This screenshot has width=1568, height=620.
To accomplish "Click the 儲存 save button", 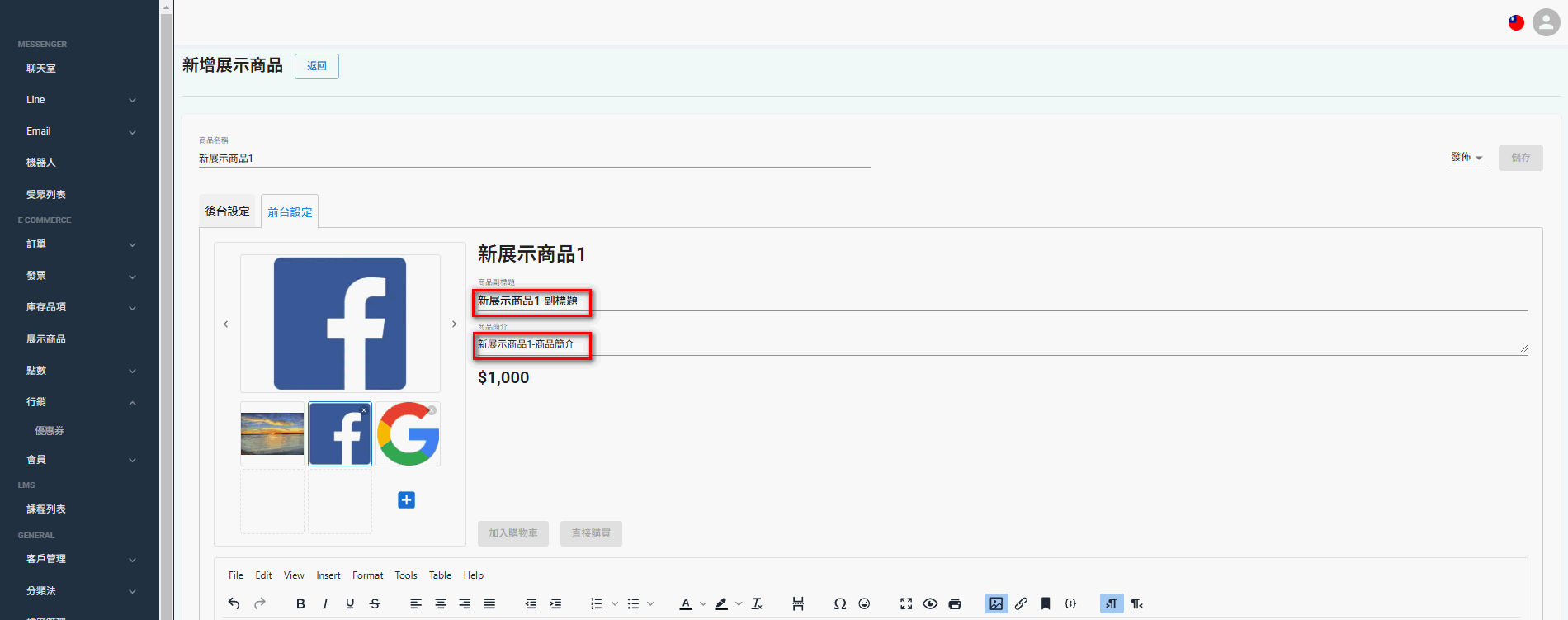I will (1521, 158).
